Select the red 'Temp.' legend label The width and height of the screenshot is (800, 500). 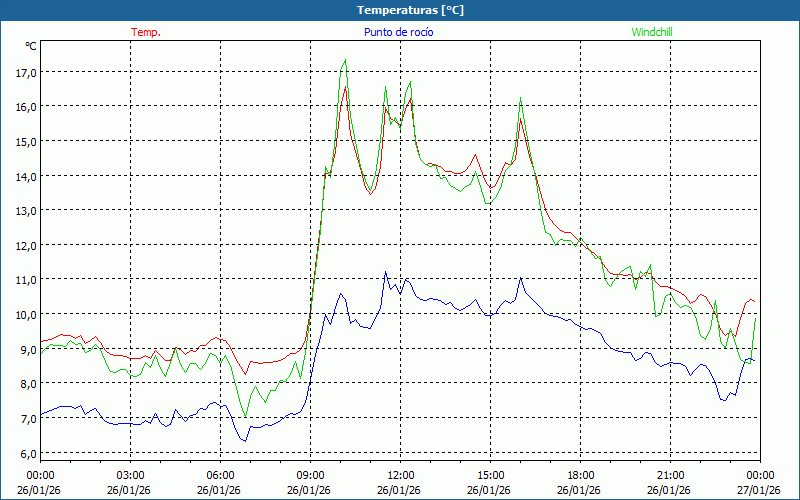click(146, 32)
